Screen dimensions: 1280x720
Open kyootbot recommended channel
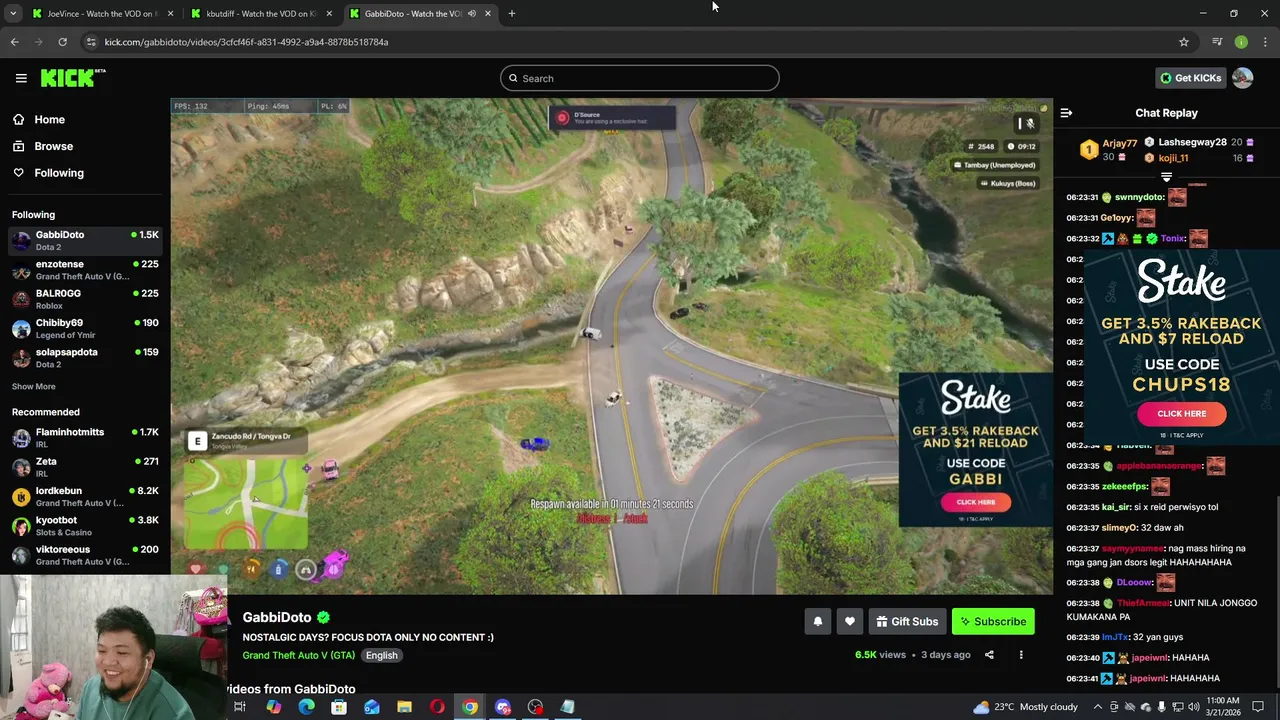pyautogui.click(x=85, y=525)
